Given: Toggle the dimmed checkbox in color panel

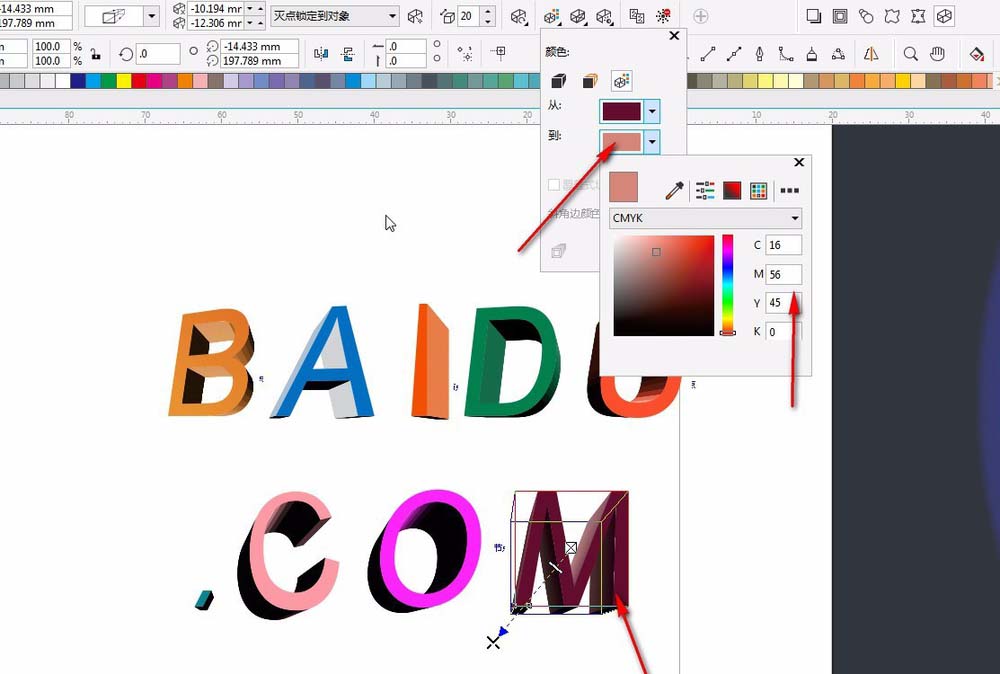Looking at the screenshot, I should coord(554,185).
